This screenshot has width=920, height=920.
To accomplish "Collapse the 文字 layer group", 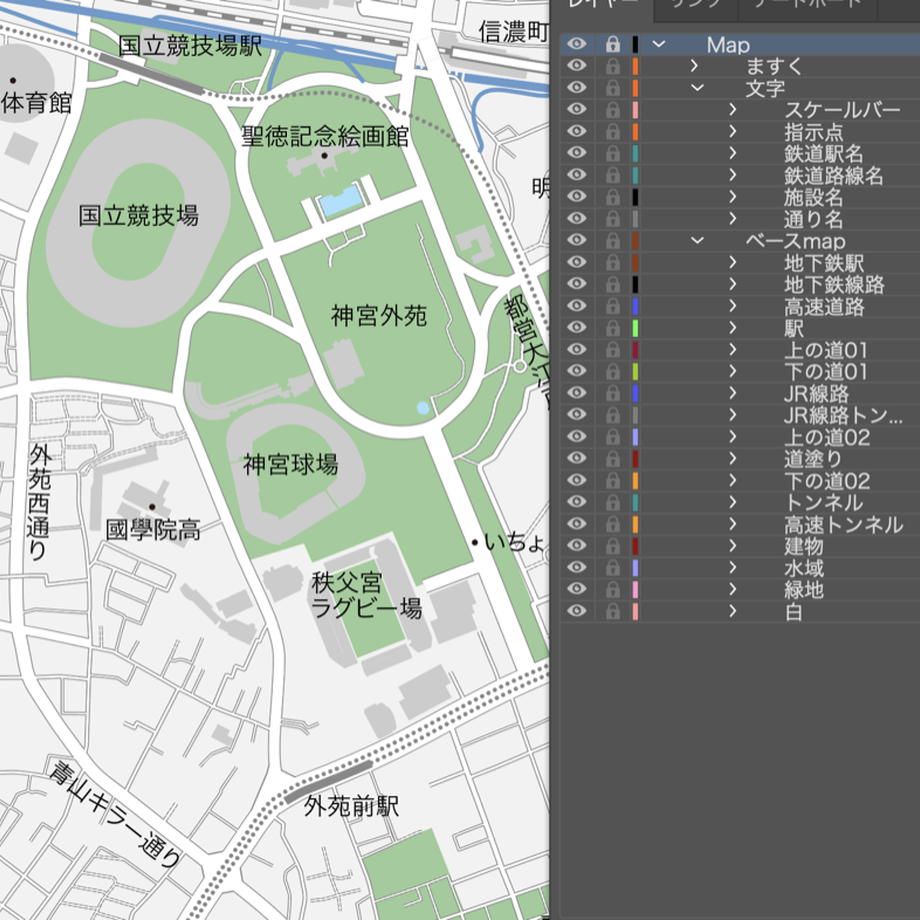I will pyautogui.click(x=697, y=88).
